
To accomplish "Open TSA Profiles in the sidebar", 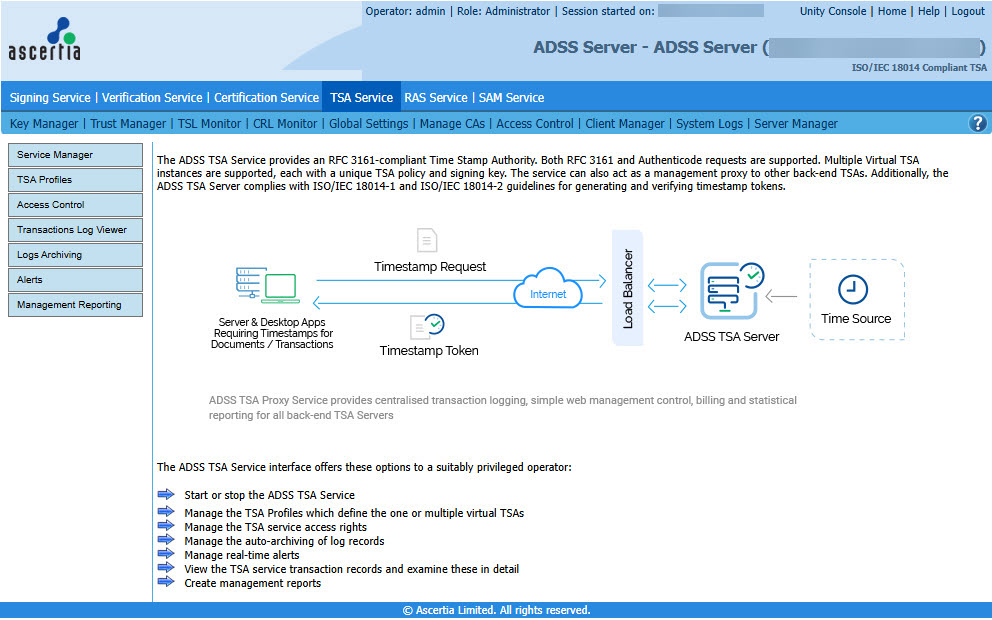I will coord(75,180).
